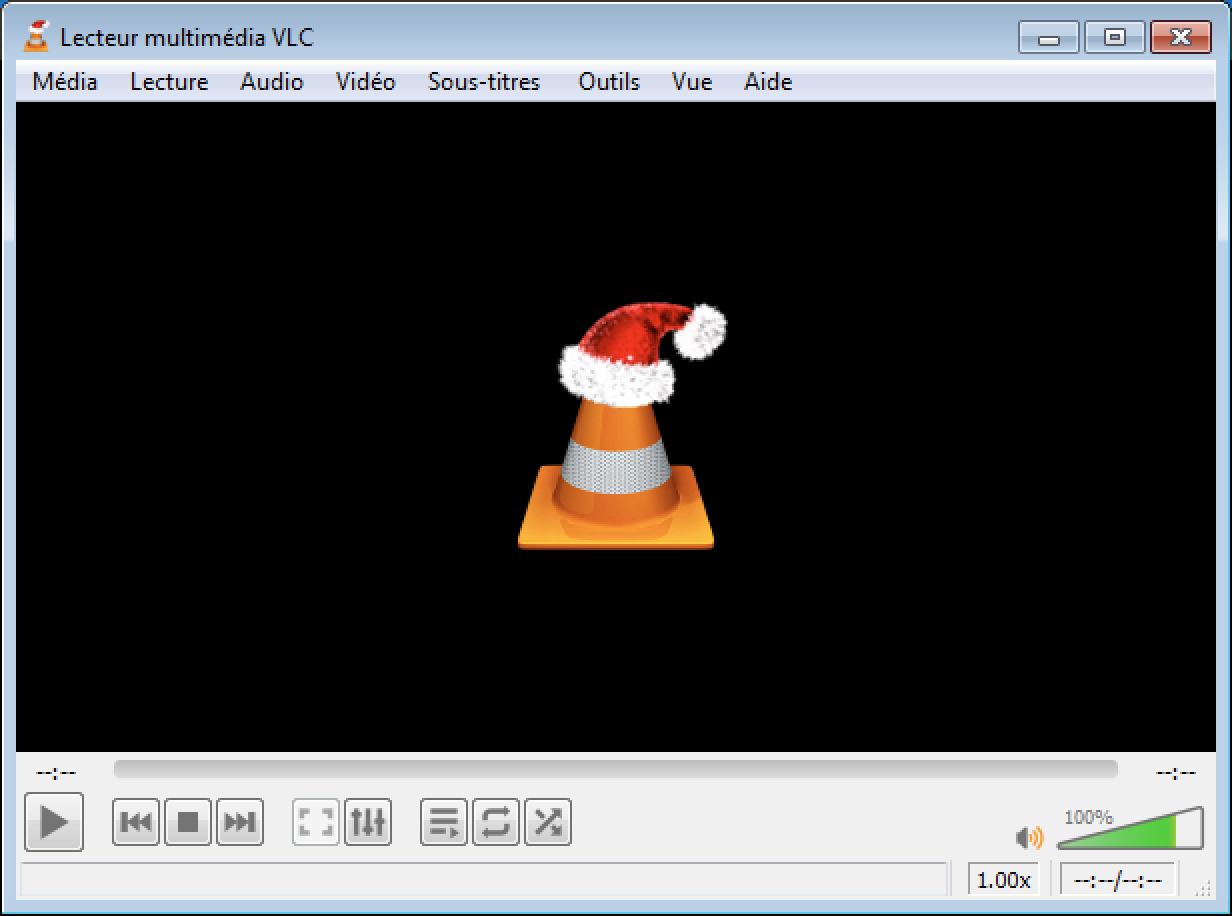Open the Audio menu
The image size is (1232, 916).
coord(272,82)
